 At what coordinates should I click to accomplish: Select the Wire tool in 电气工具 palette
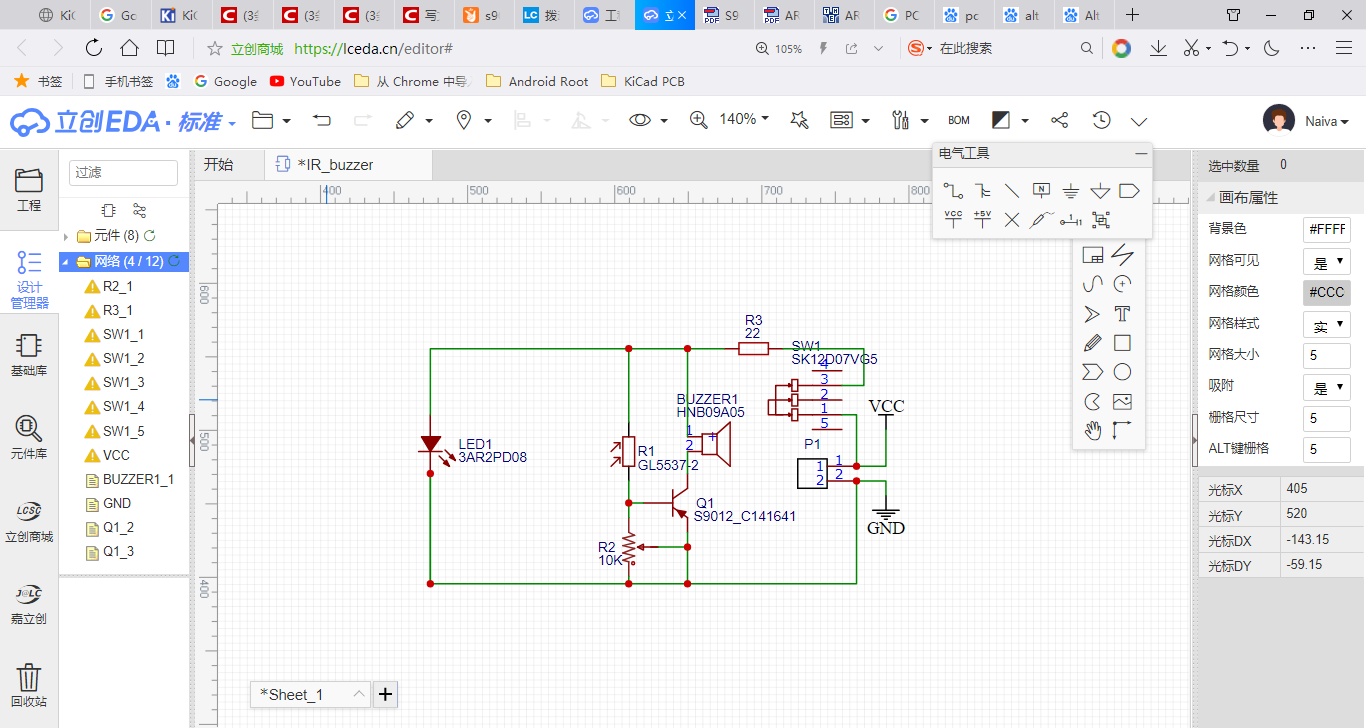pyautogui.click(x=952, y=190)
